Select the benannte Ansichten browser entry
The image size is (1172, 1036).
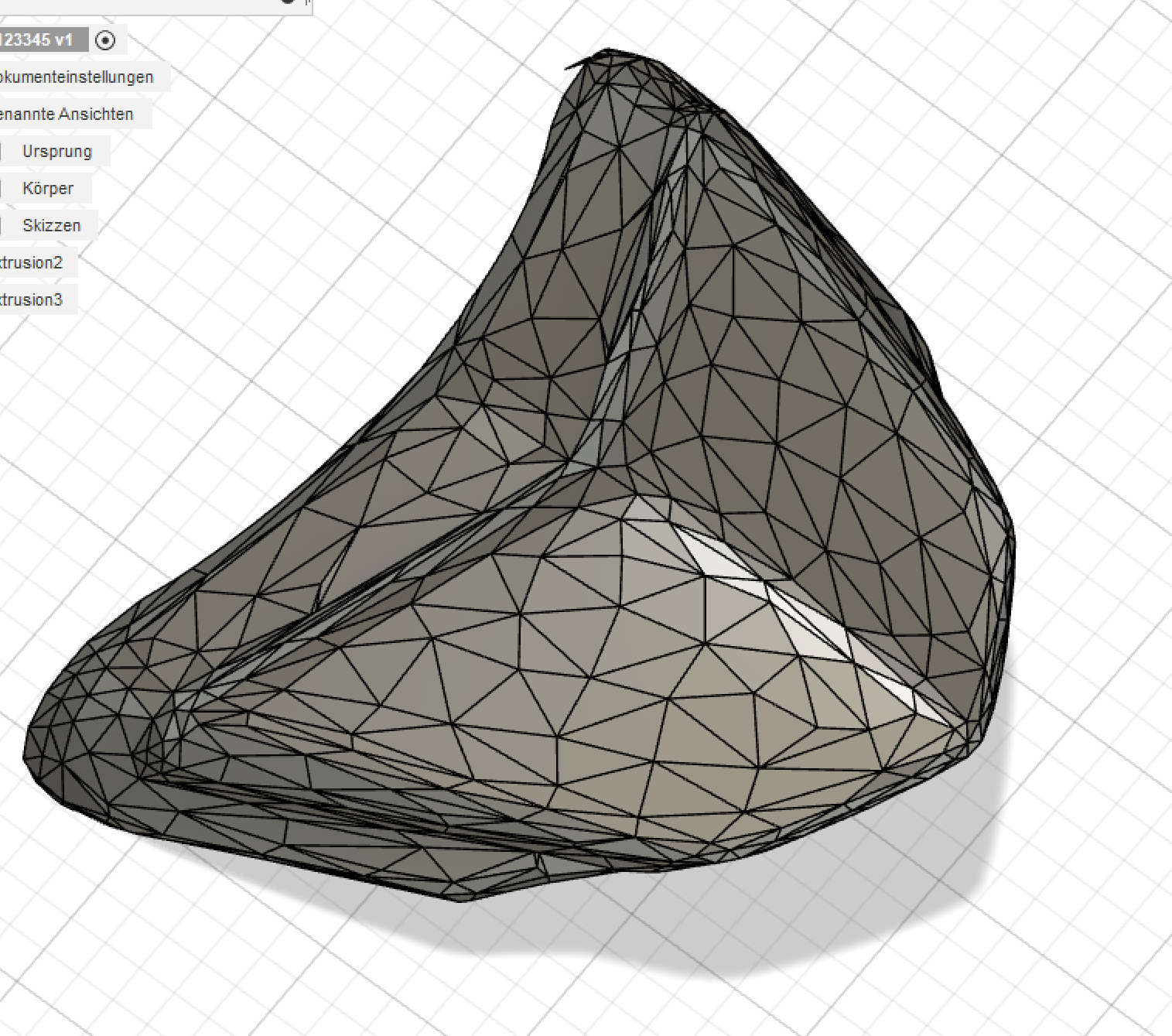pos(67,115)
